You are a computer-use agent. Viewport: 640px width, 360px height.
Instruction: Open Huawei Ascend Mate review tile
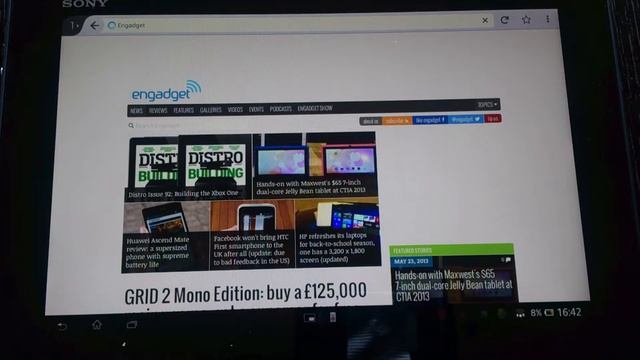(x=166, y=237)
